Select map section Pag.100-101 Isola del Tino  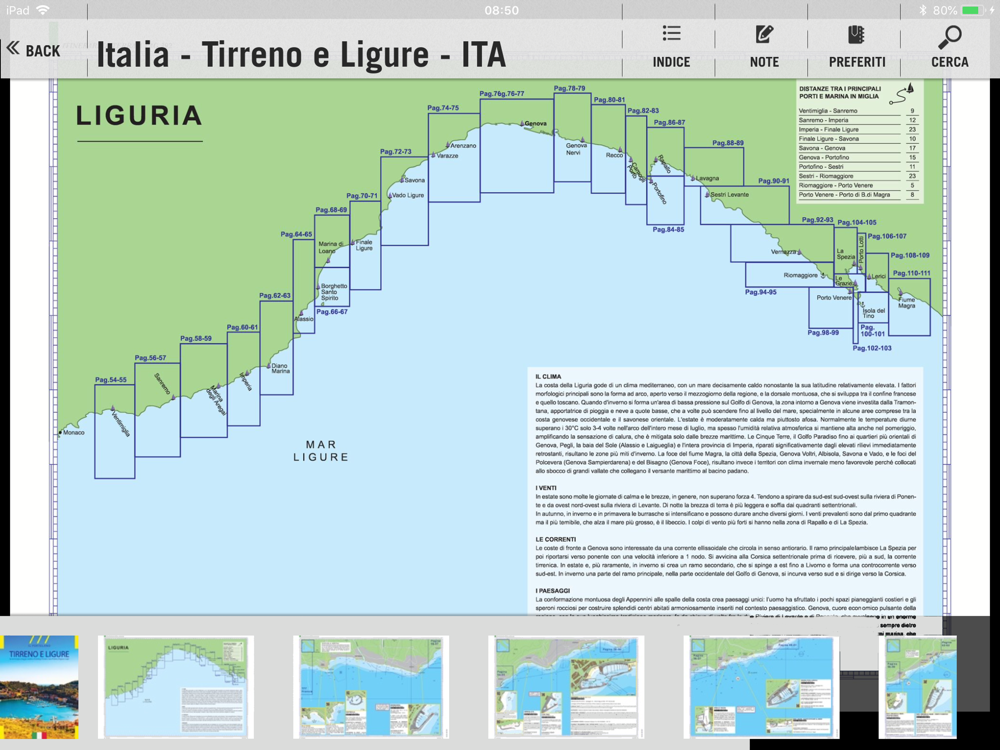[873, 307]
